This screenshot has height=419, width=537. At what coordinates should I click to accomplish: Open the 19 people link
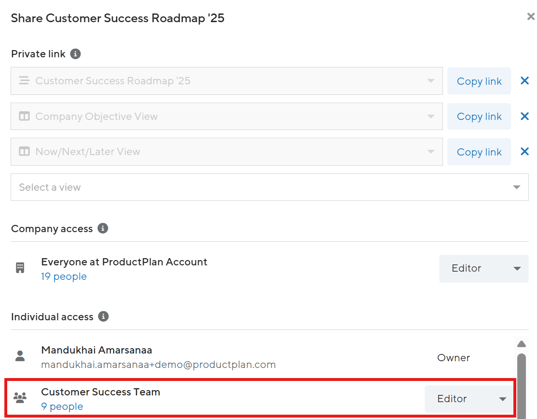tap(64, 276)
